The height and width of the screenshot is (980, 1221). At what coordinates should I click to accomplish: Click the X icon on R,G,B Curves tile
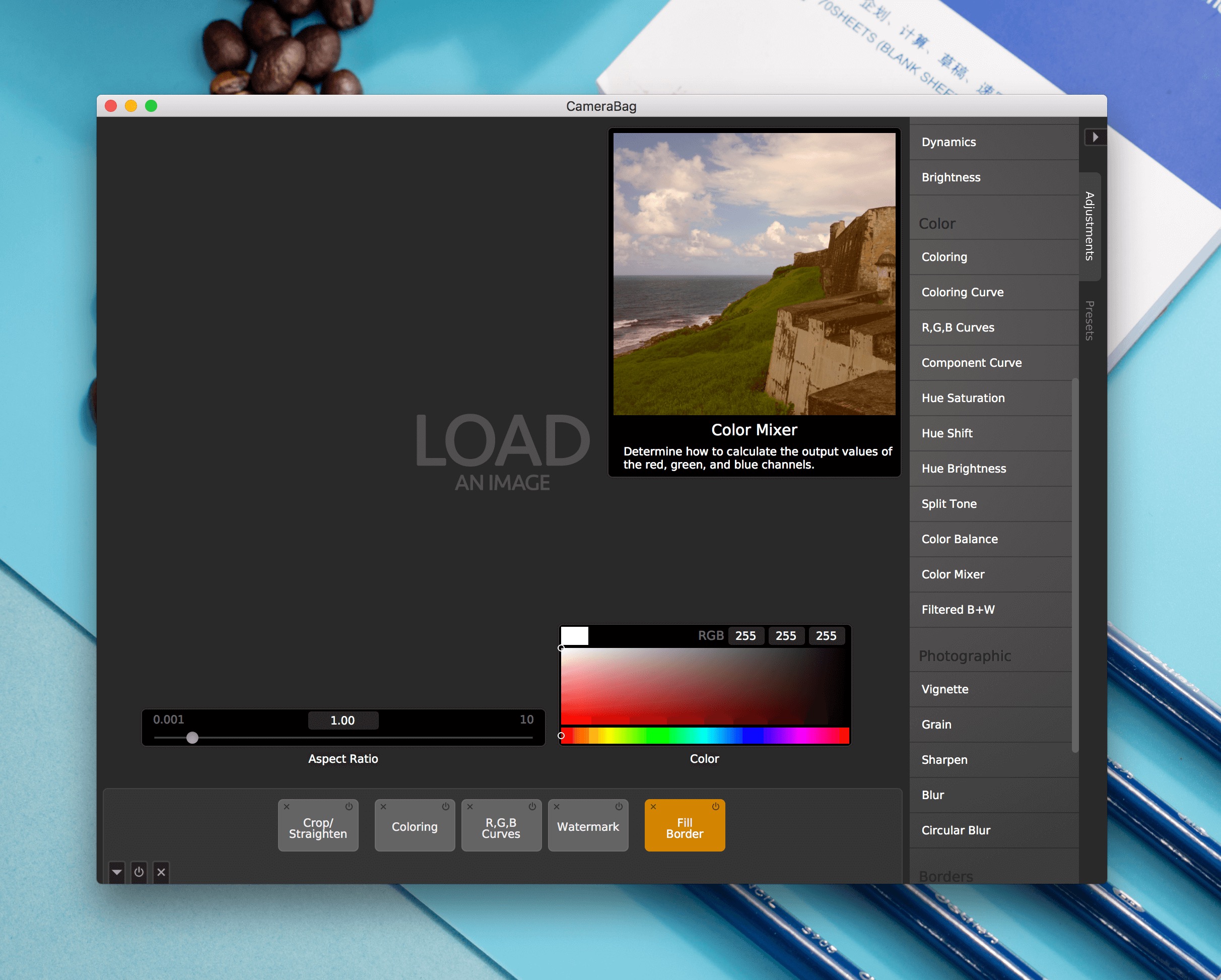coord(470,807)
